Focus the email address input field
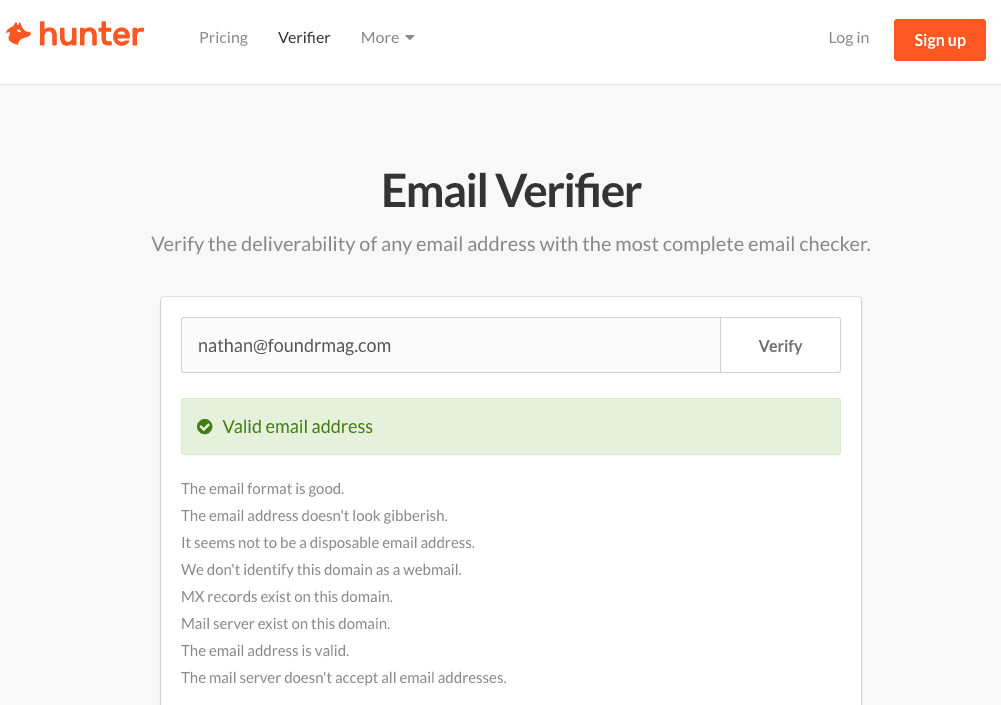The height and width of the screenshot is (705, 1001). (451, 345)
